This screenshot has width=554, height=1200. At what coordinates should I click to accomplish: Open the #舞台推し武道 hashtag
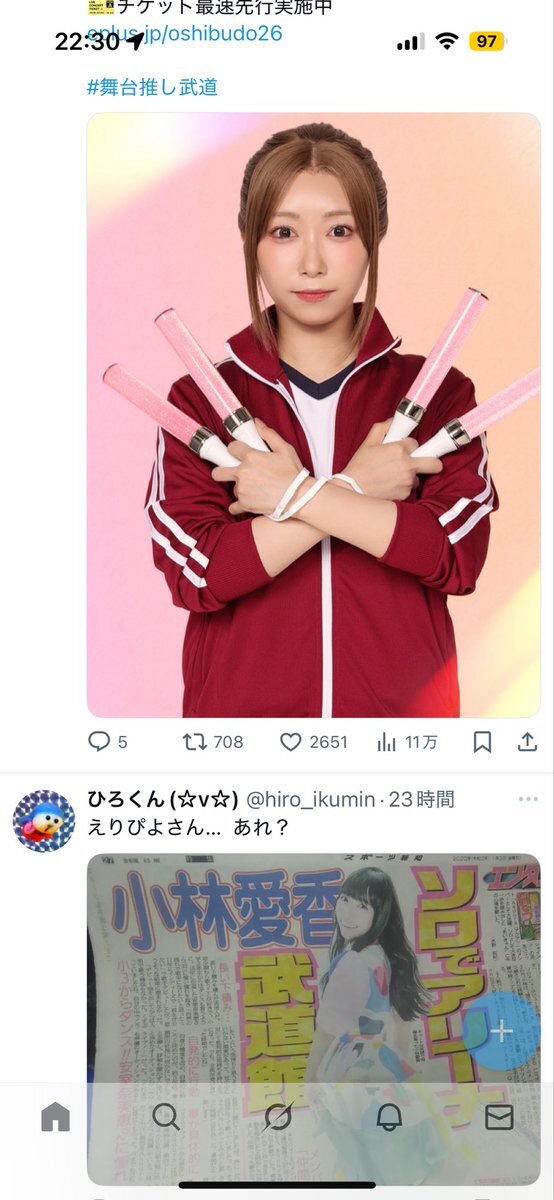[x=152, y=87]
